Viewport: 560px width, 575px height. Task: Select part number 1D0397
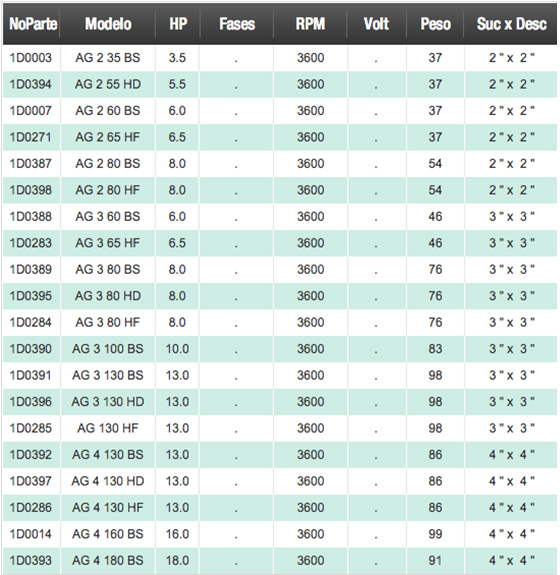[30, 481]
